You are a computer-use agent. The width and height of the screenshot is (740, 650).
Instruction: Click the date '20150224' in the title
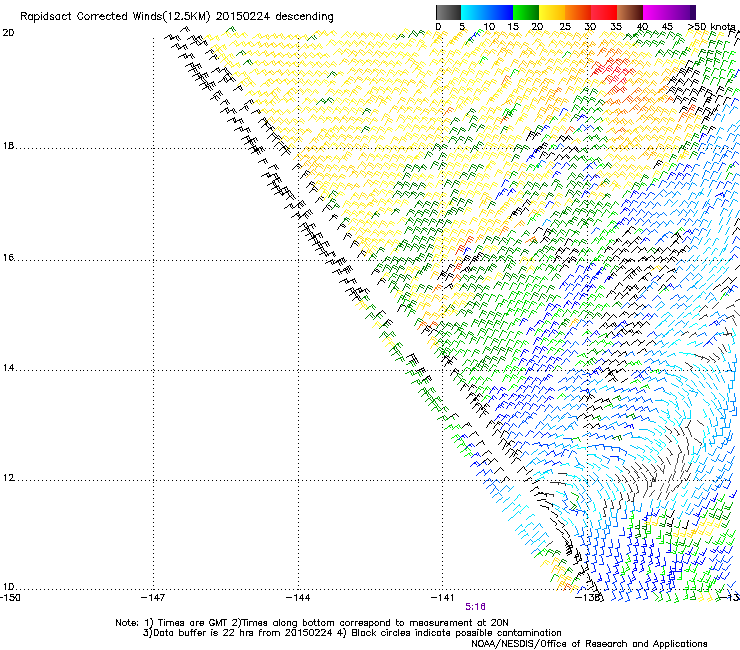point(243,17)
